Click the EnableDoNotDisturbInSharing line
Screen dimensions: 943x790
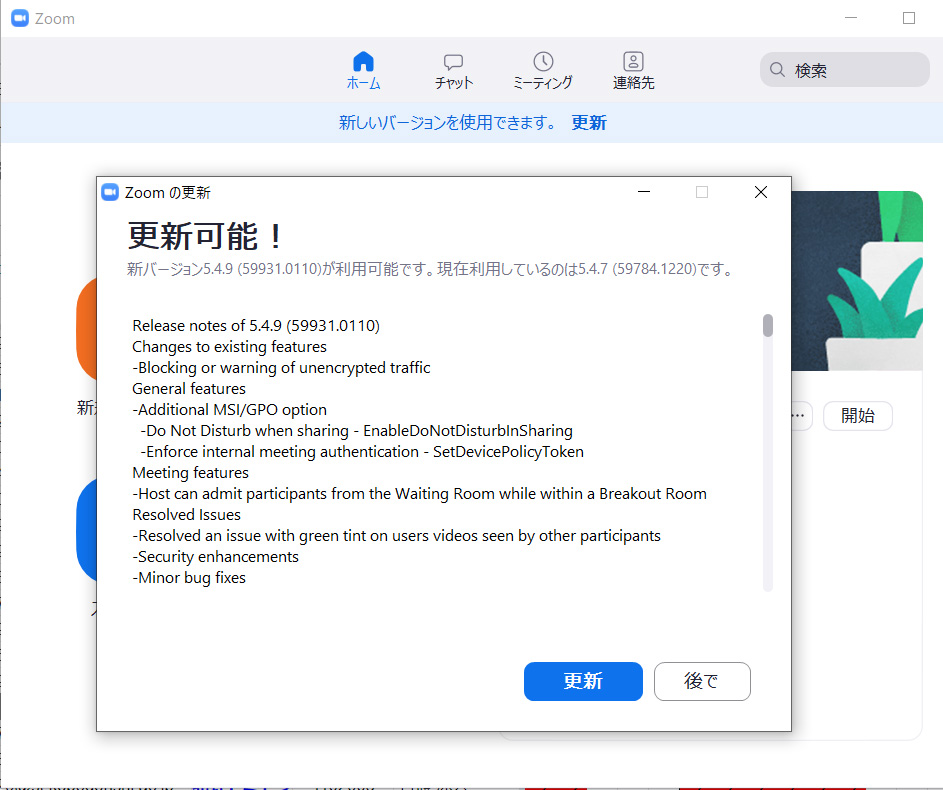(356, 431)
